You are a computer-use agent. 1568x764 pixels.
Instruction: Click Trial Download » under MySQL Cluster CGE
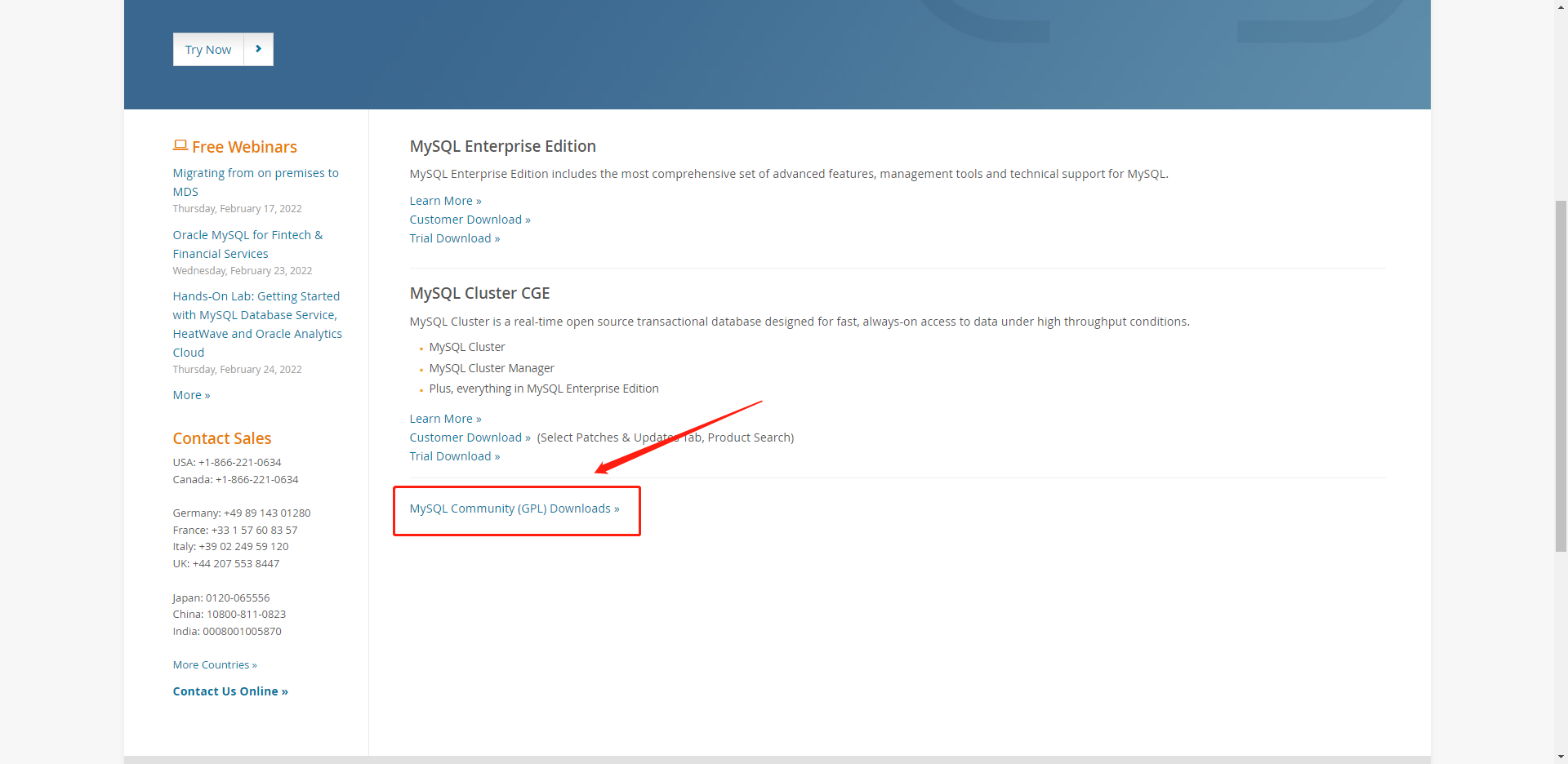[455, 456]
